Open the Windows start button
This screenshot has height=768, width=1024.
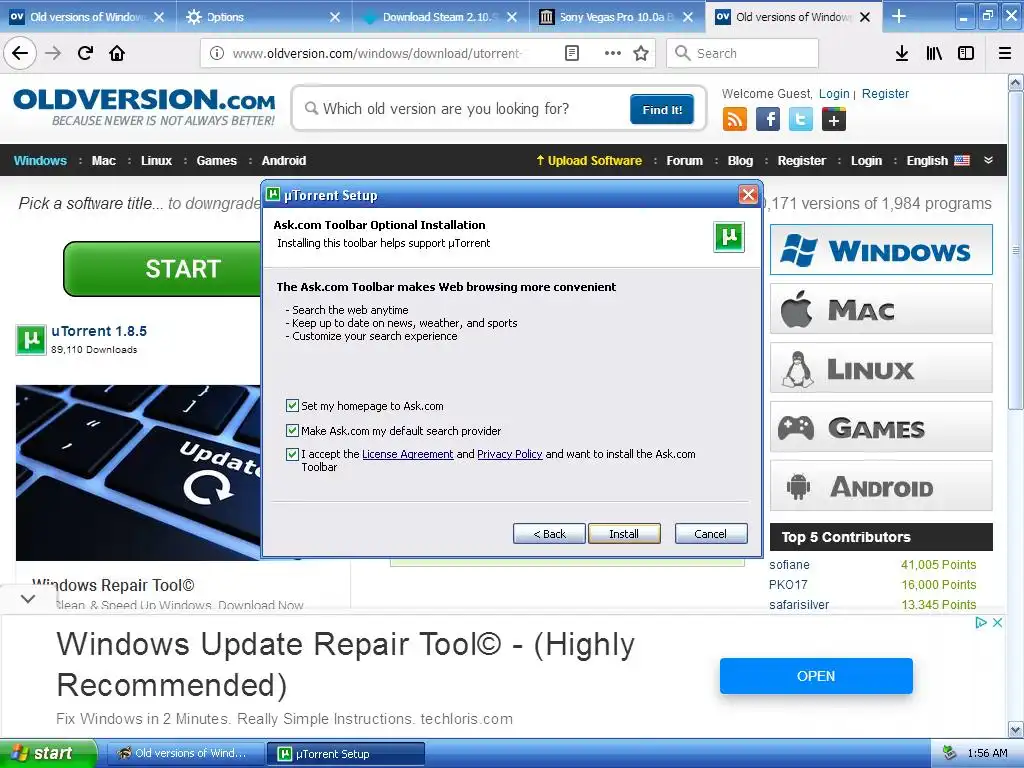47,753
